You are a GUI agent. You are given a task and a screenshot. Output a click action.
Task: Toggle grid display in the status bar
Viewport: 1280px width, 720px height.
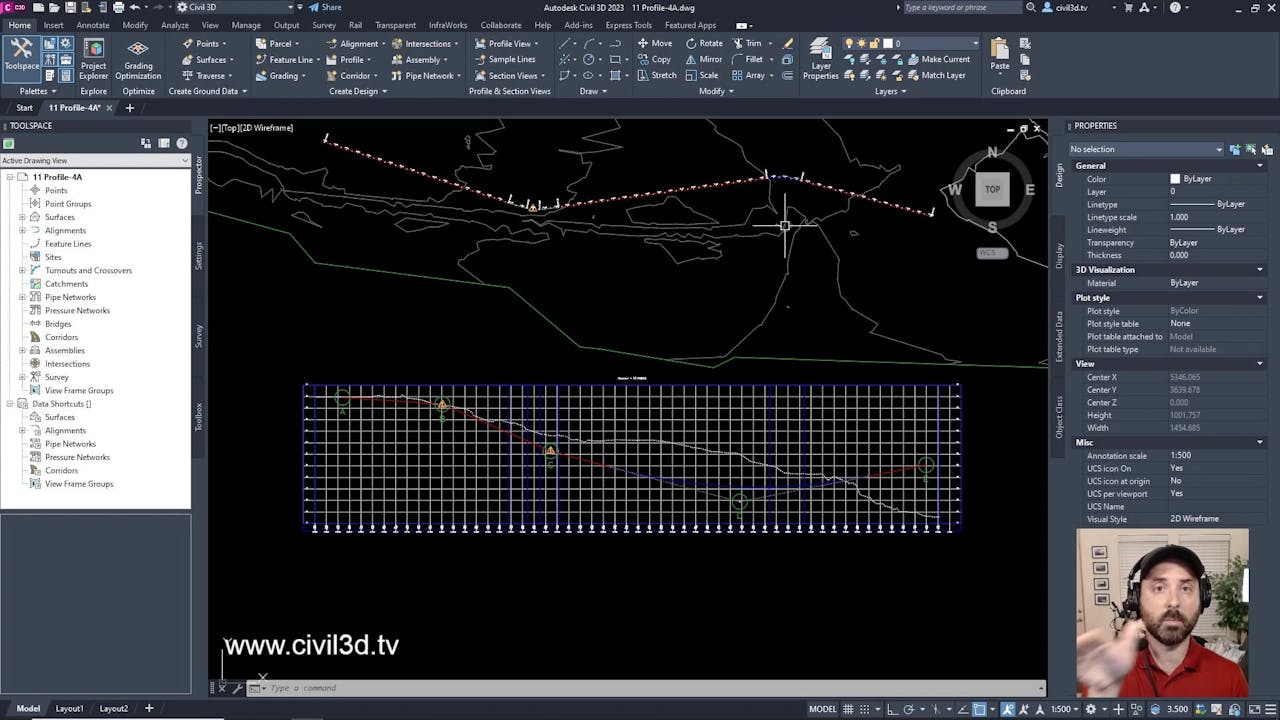[848, 708]
